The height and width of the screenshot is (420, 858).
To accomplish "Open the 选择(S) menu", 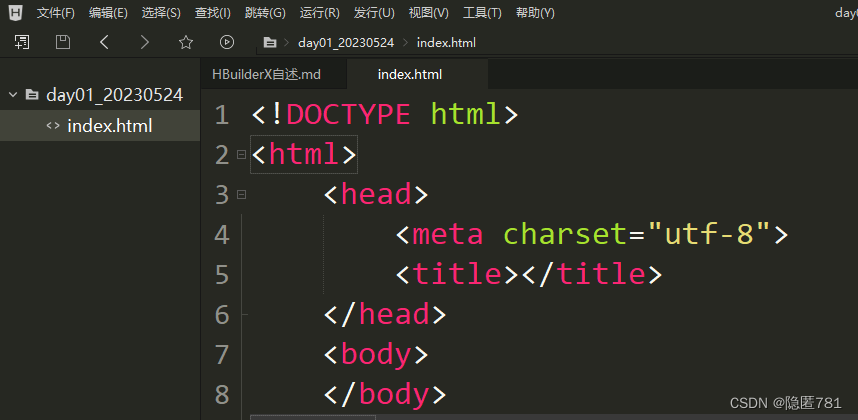I will click(161, 13).
